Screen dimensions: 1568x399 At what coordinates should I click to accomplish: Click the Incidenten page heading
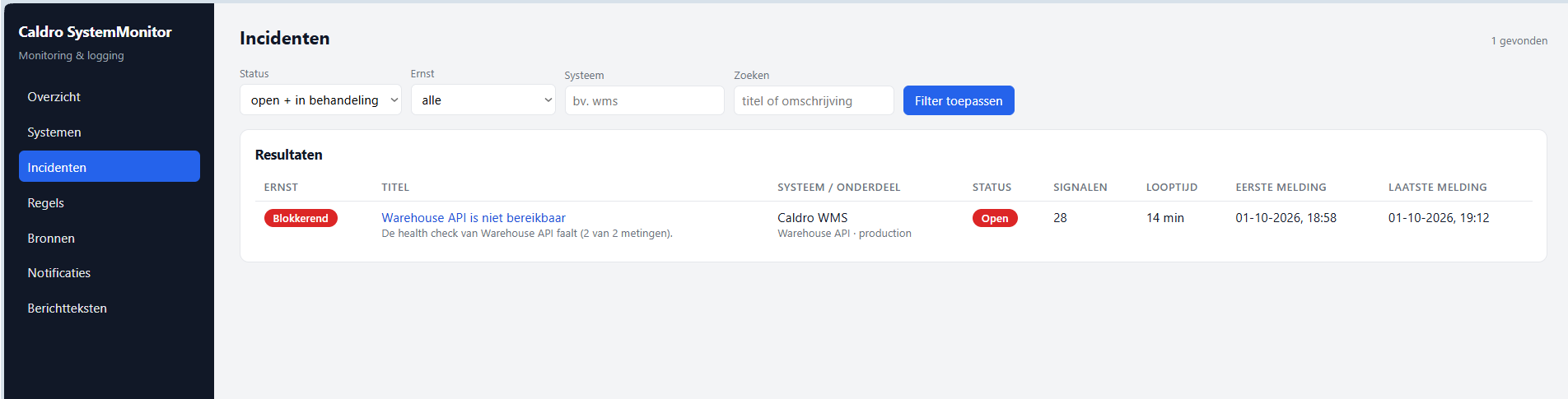pyautogui.click(x=284, y=38)
